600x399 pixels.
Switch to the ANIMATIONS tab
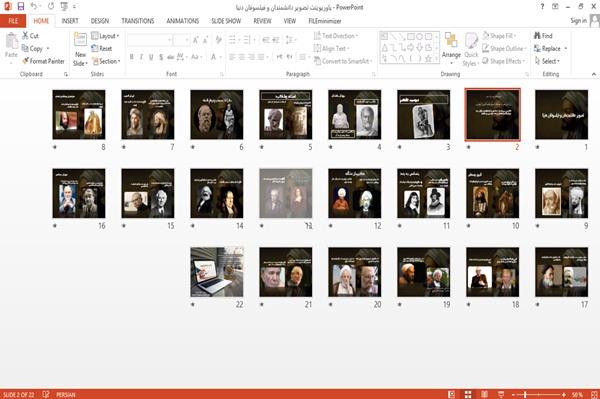(183, 21)
